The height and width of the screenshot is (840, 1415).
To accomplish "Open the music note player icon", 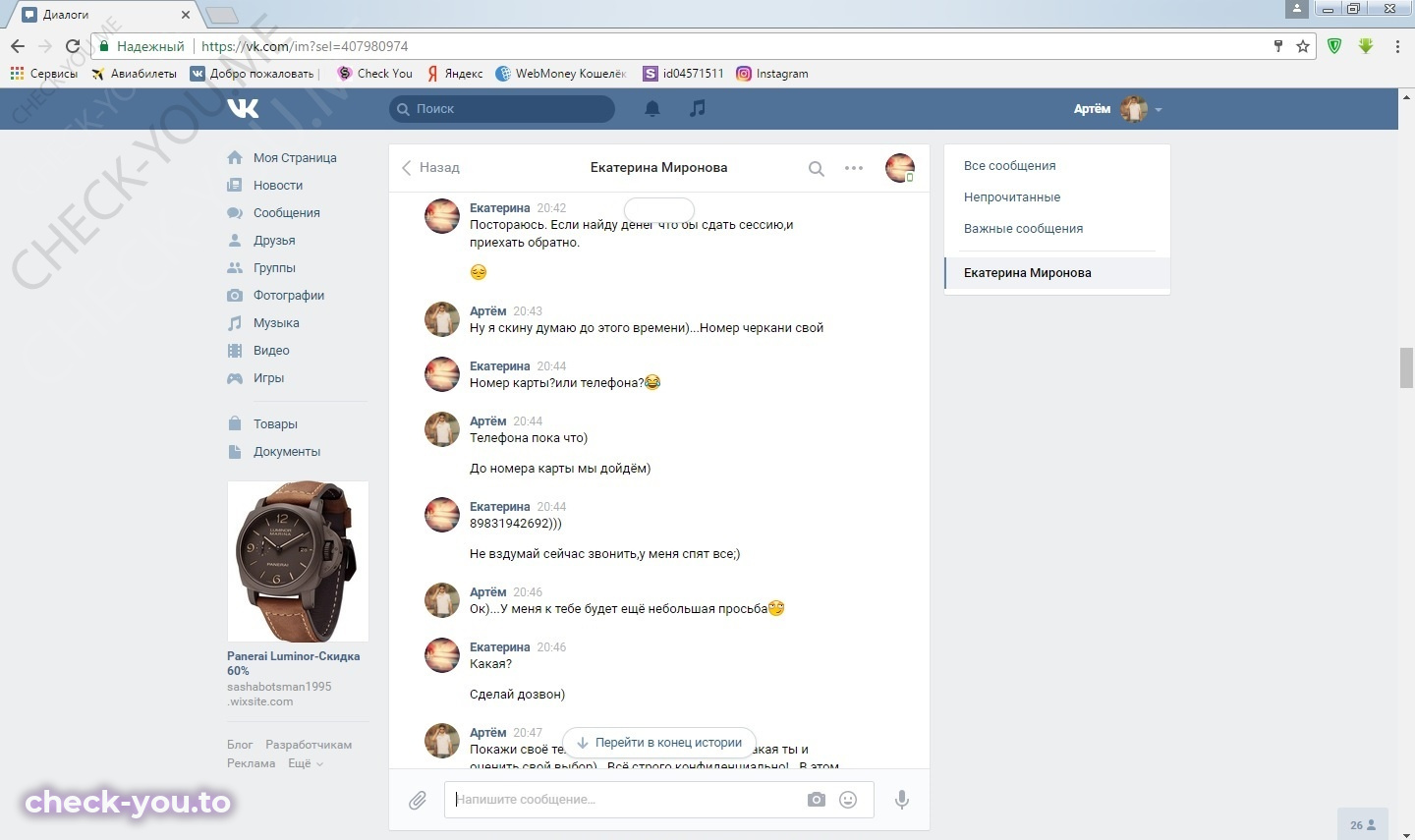I will 697,108.
